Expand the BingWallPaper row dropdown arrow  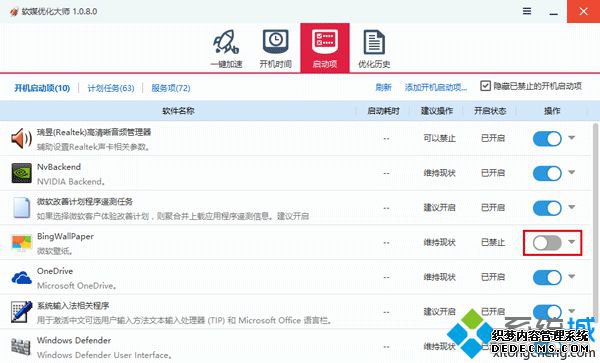572,242
